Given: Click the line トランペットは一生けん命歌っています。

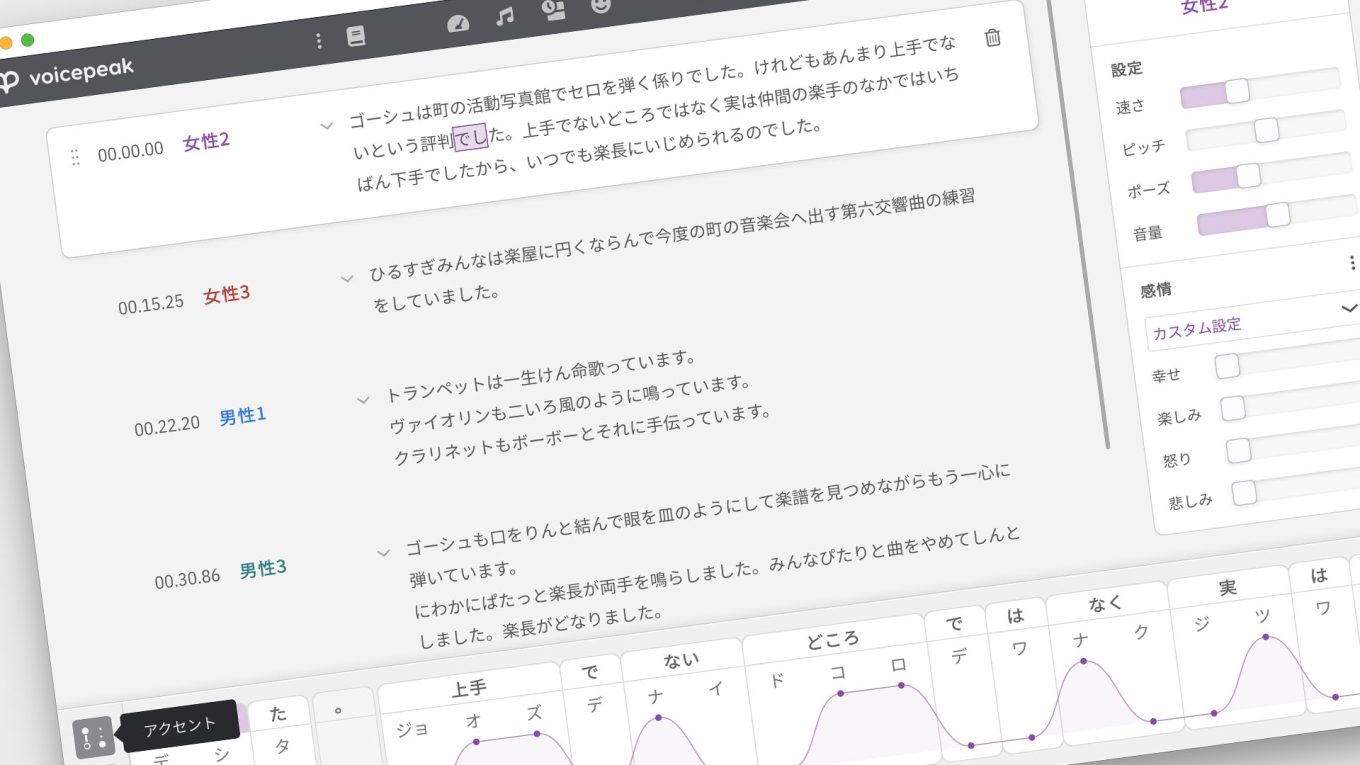Looking at the screenshot, I should [x=540, y=375].
